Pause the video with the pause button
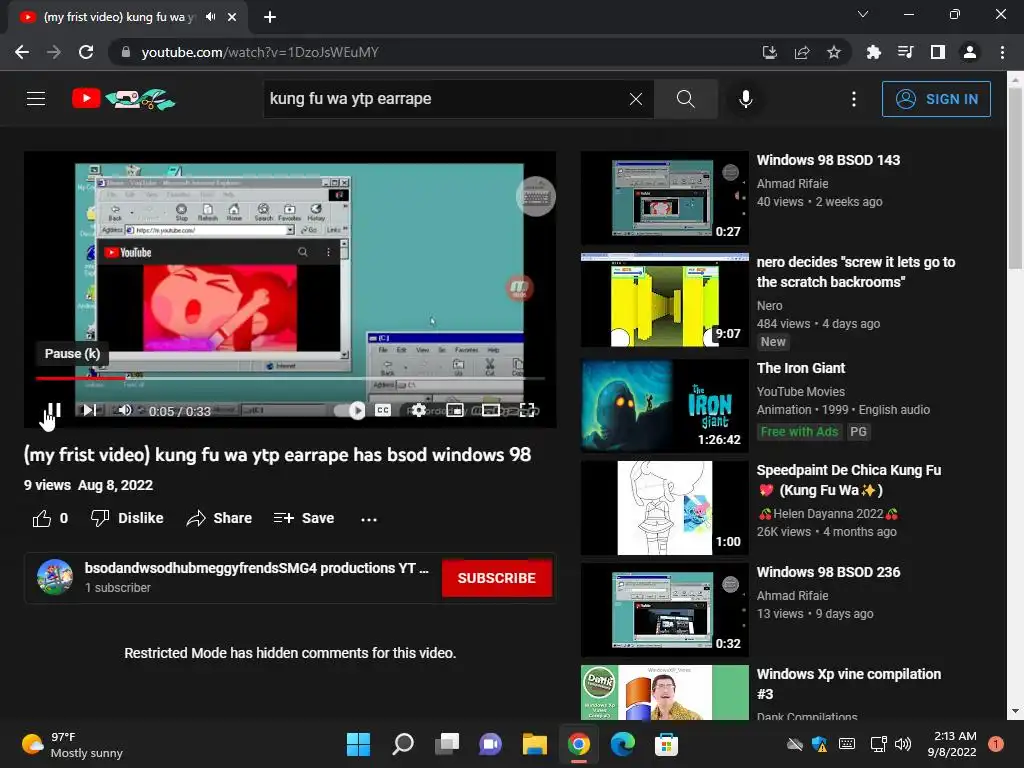This screenshot has width=1024, height=768. pyautogui.click(x=54, y=410)
